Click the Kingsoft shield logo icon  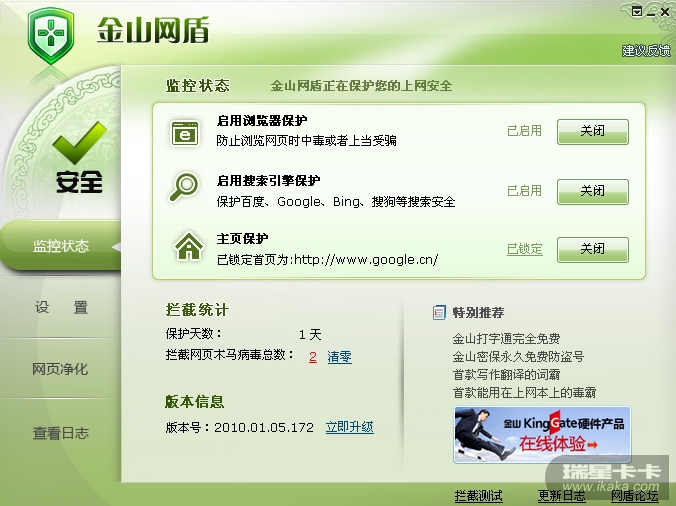(50, 36)
